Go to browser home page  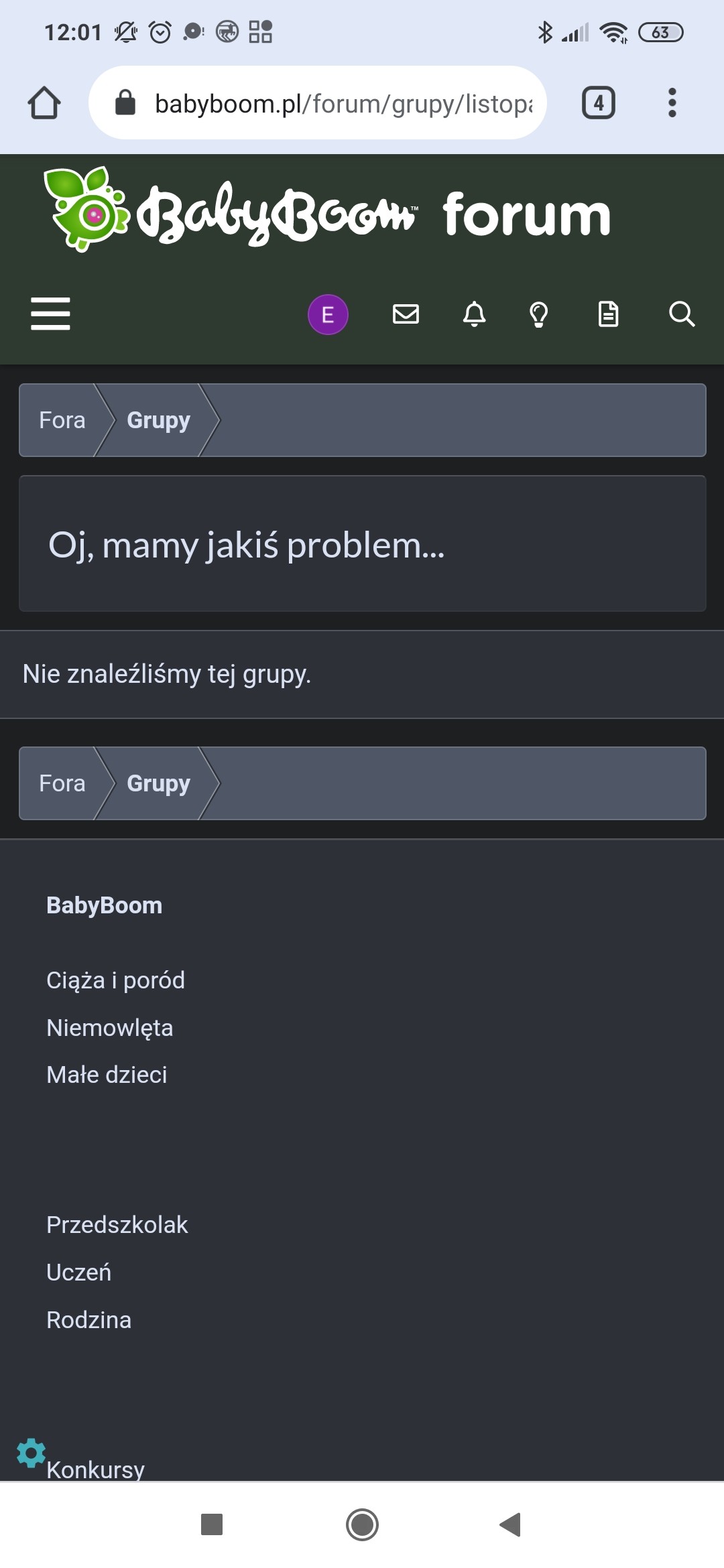pos(44,103)
